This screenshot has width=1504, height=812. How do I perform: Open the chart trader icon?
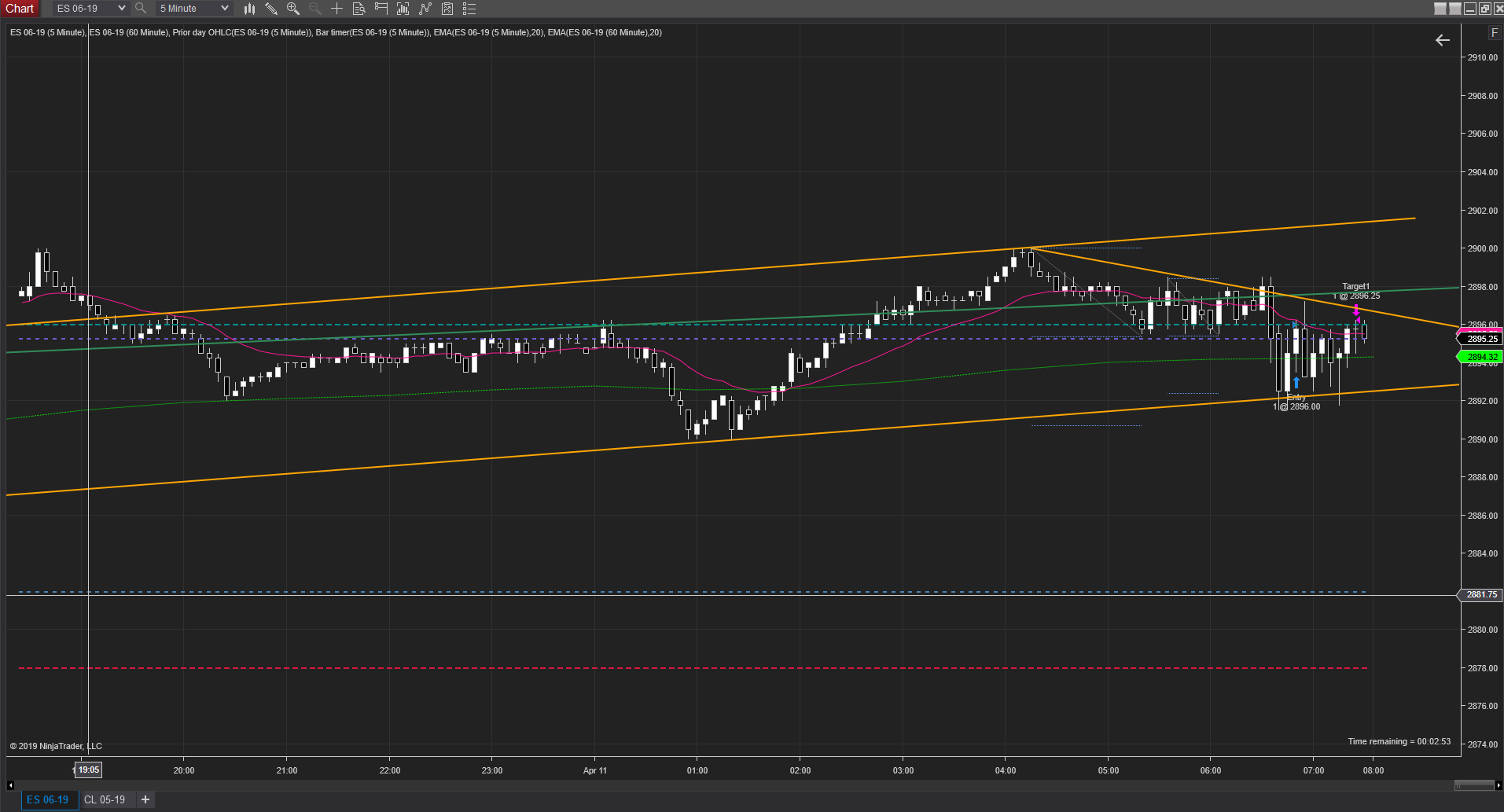coord(381,9)
